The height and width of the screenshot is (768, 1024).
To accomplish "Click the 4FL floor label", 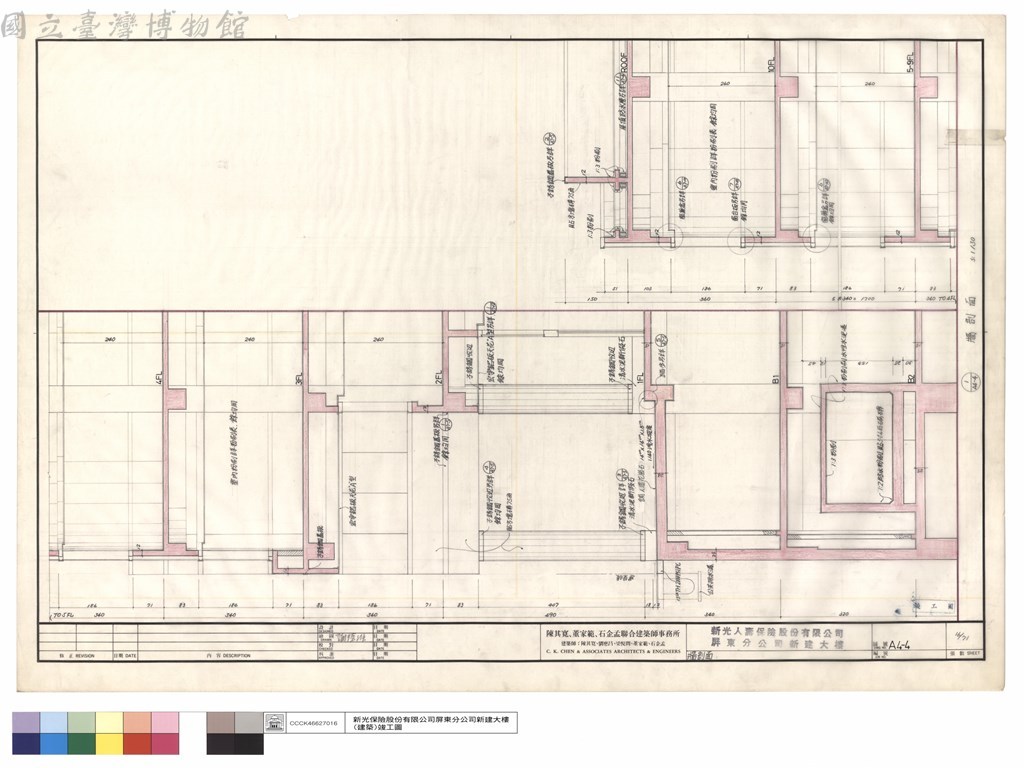I will [161, 377].
